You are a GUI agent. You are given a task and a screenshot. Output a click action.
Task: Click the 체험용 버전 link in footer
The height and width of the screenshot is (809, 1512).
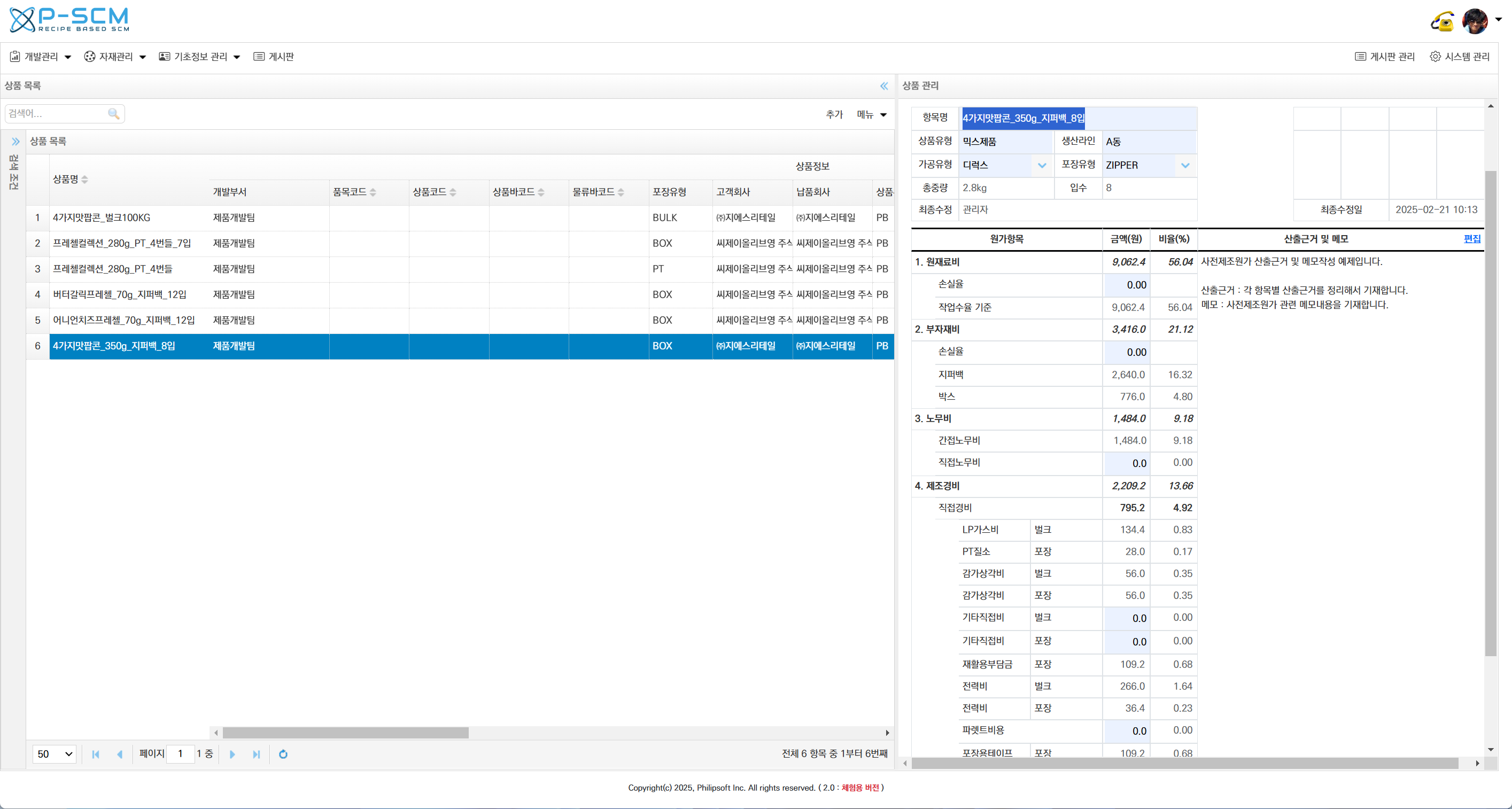click(x=860, y=788)
